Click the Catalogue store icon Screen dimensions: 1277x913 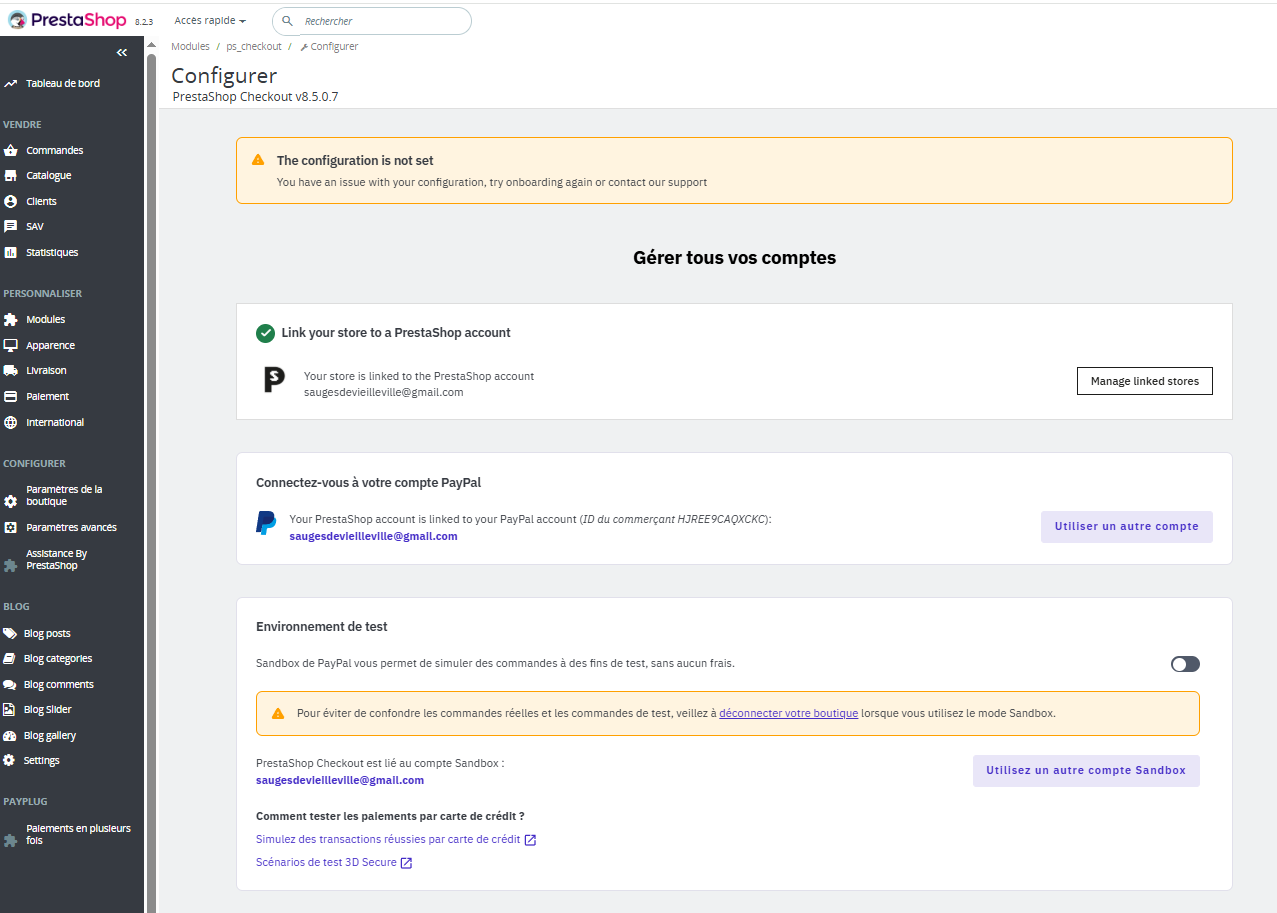(11, 176)
